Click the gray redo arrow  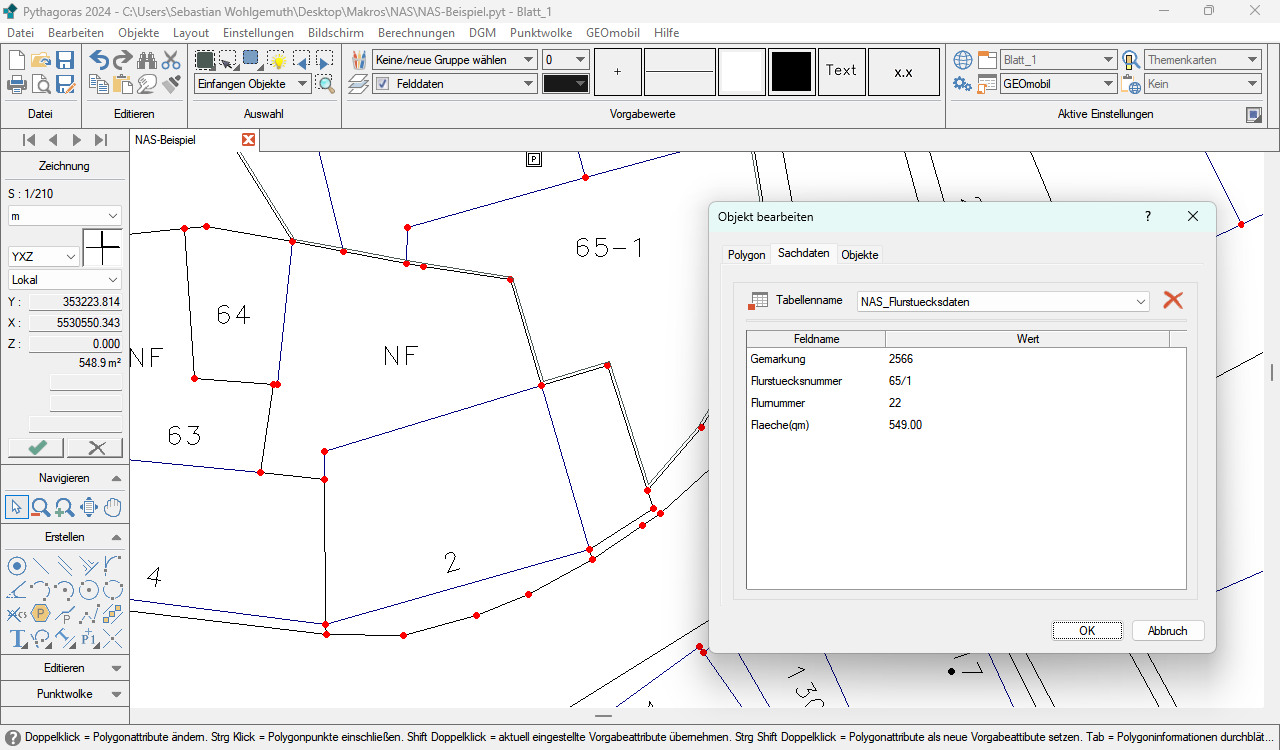click(123, 60)
